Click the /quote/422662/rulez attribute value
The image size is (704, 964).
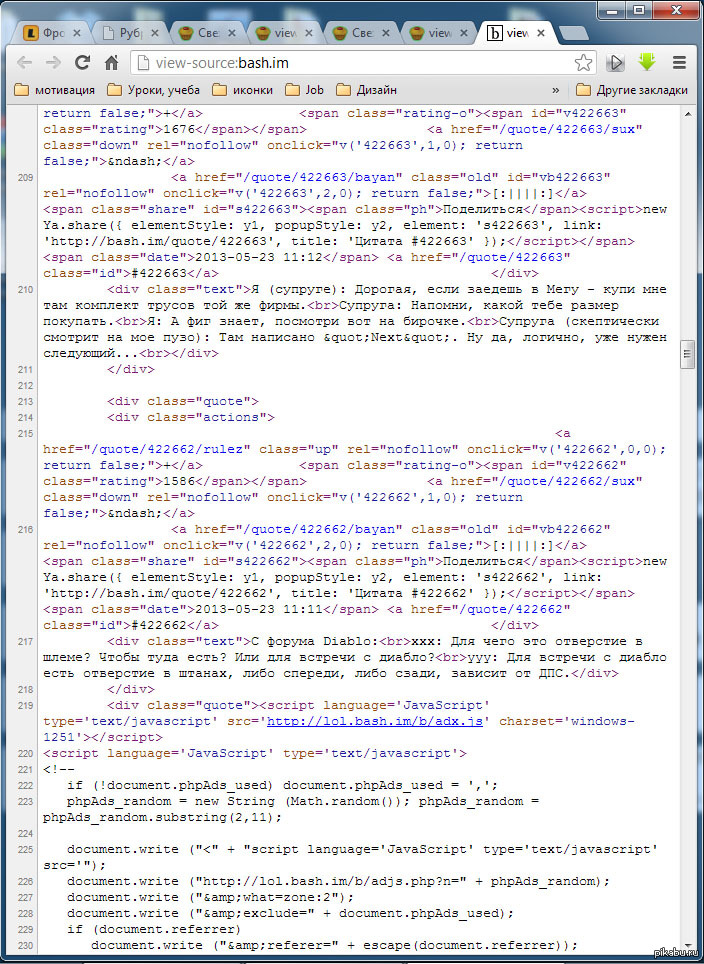167,449
